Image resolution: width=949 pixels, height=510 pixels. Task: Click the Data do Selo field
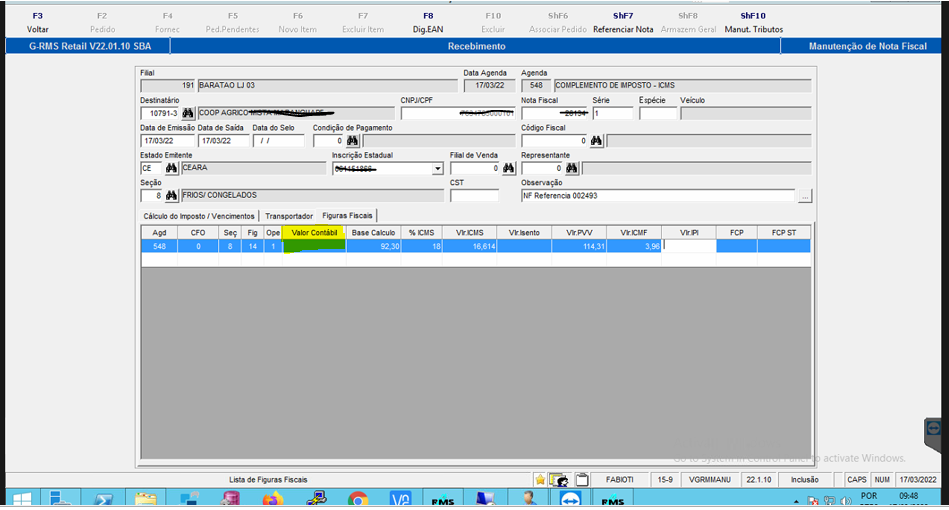(x=278, y=141)
